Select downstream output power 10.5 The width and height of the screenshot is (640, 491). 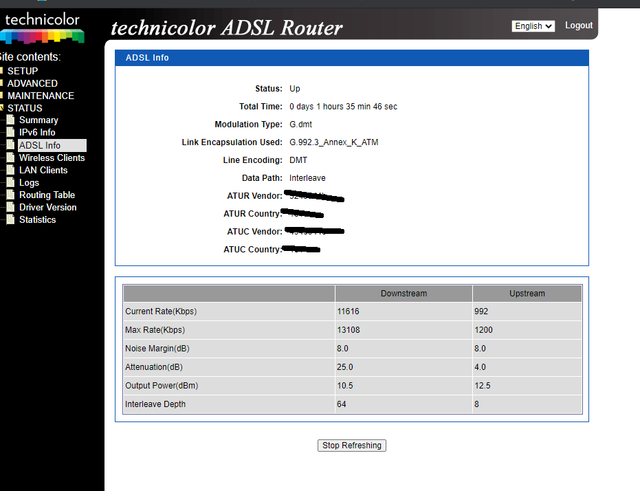(345, 386)
